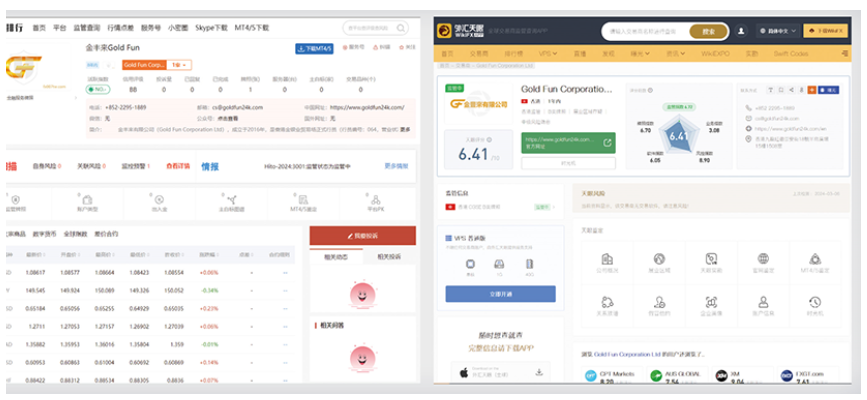
Task: Click the Apple logo download icon
Action: (464, 373)
